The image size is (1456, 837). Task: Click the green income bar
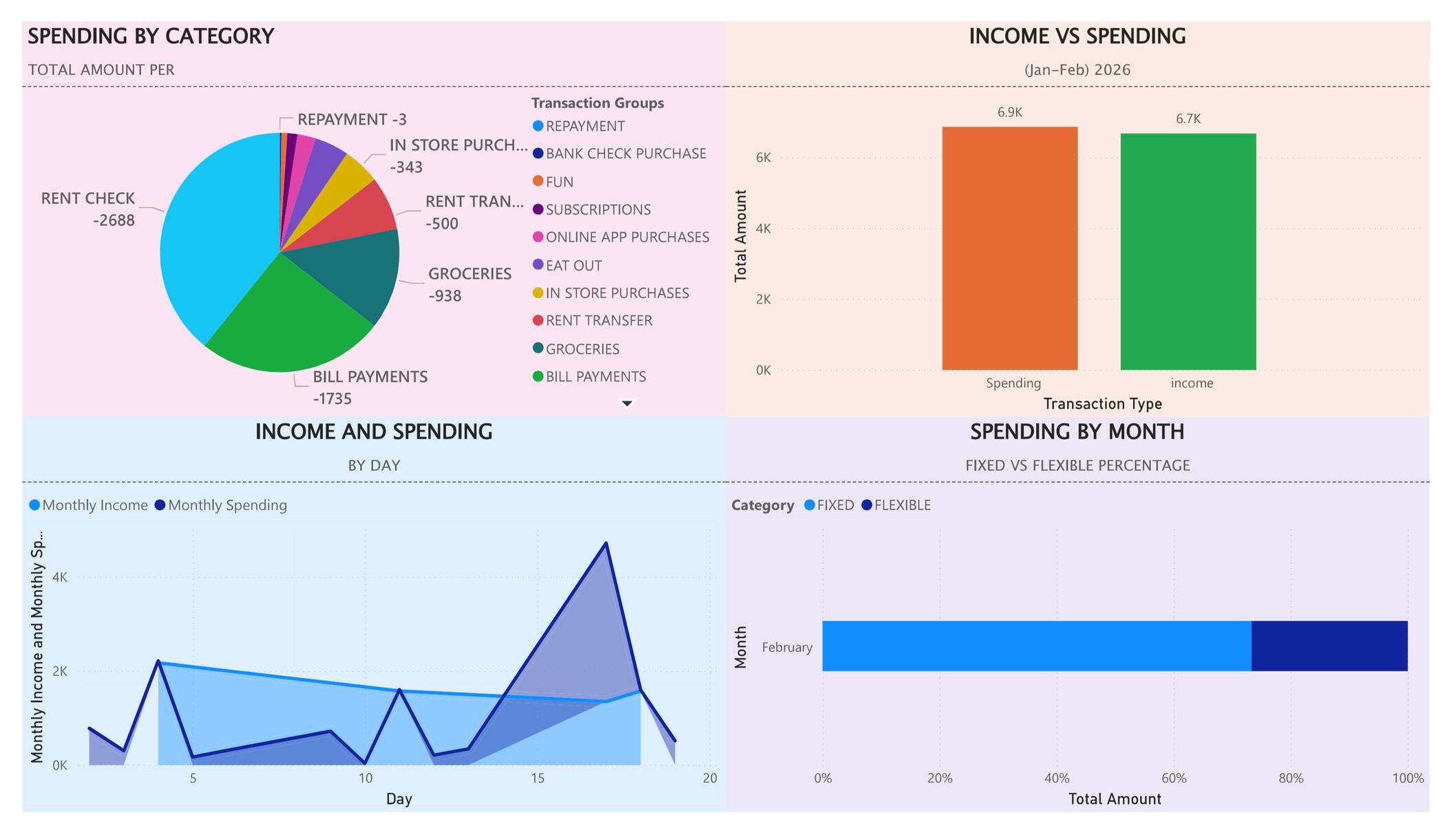(x=1188, y=251)
